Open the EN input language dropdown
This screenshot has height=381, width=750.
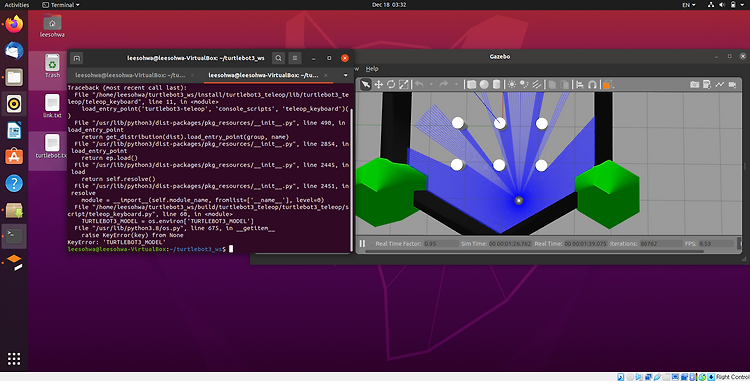(689, 5)
